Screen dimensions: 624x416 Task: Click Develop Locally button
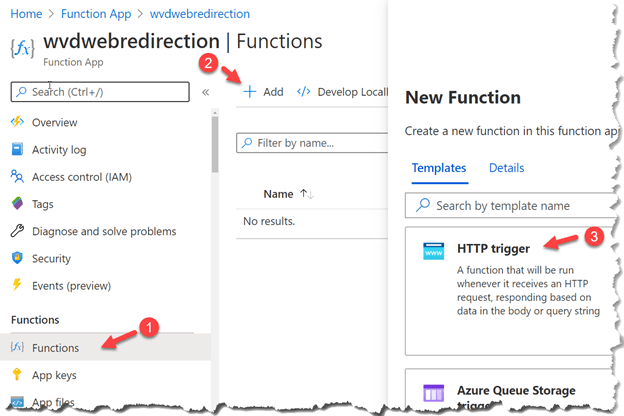click(x=343, y=92)
